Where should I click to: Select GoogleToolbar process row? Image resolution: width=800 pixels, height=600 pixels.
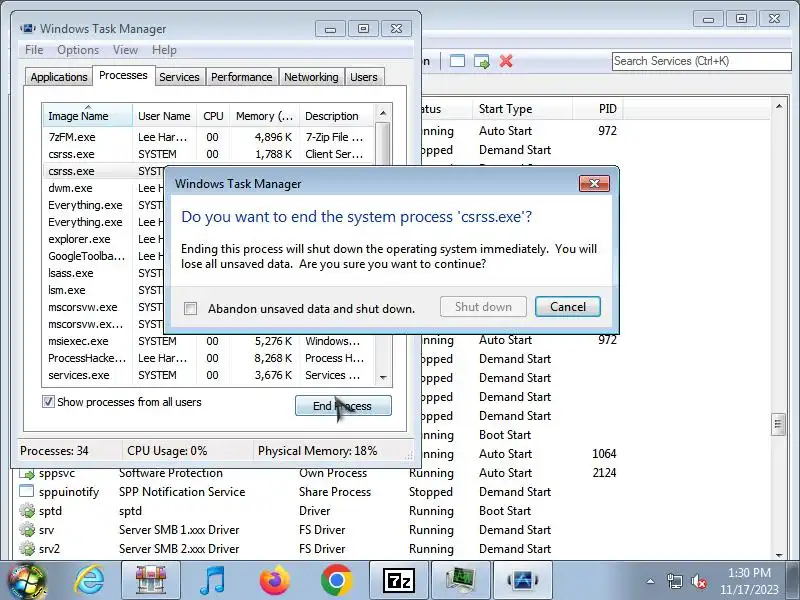point(104,256)
